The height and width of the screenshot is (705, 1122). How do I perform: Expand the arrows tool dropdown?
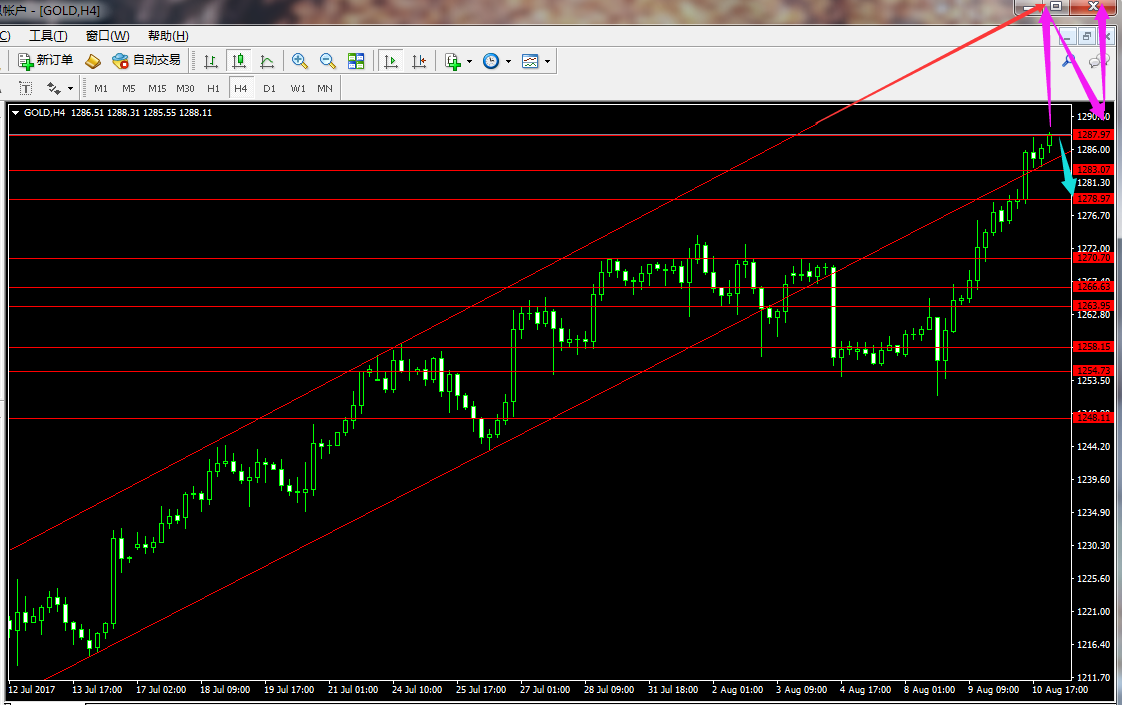tap(70, 89)
